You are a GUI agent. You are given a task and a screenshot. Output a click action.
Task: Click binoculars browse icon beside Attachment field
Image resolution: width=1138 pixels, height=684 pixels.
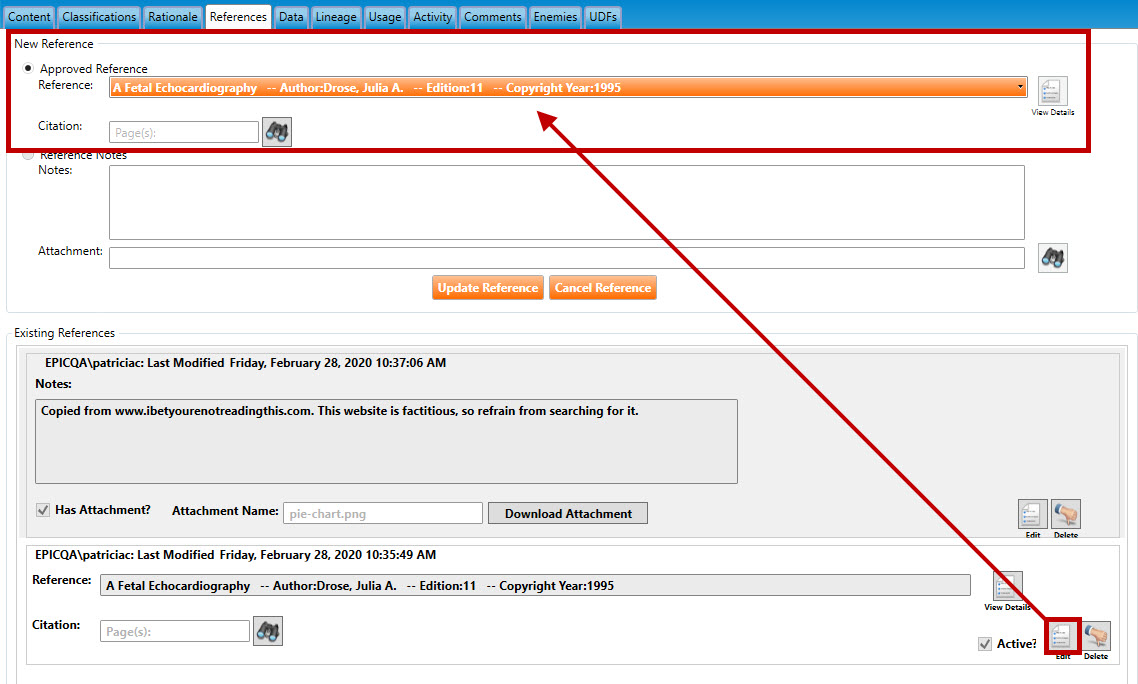tap(1052, 258)
